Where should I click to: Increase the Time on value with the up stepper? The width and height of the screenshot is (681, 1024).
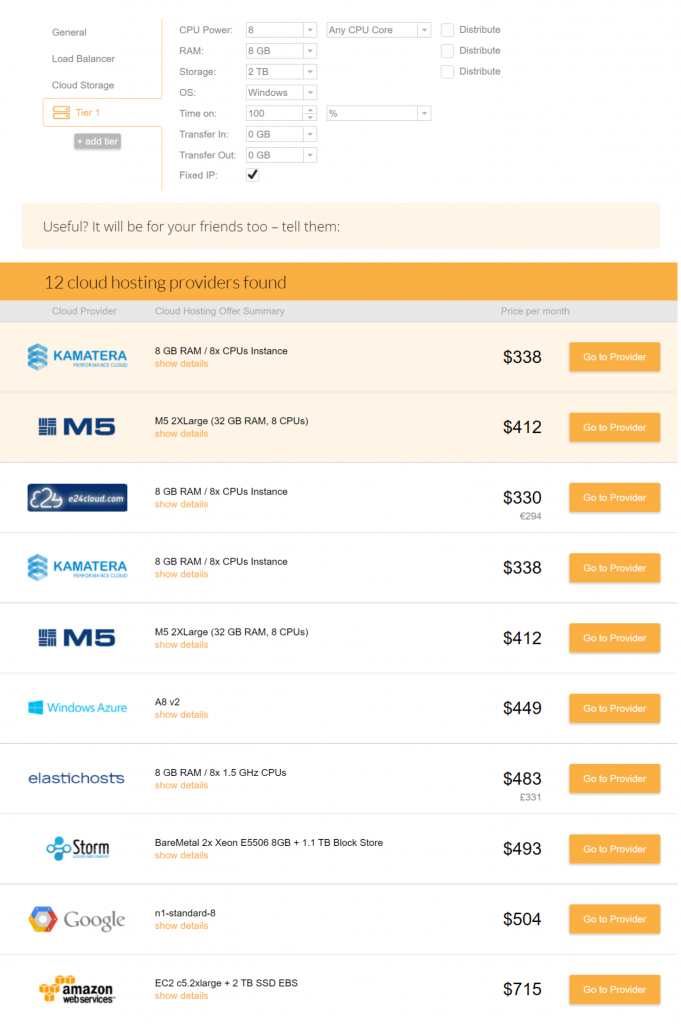point(310,110)
